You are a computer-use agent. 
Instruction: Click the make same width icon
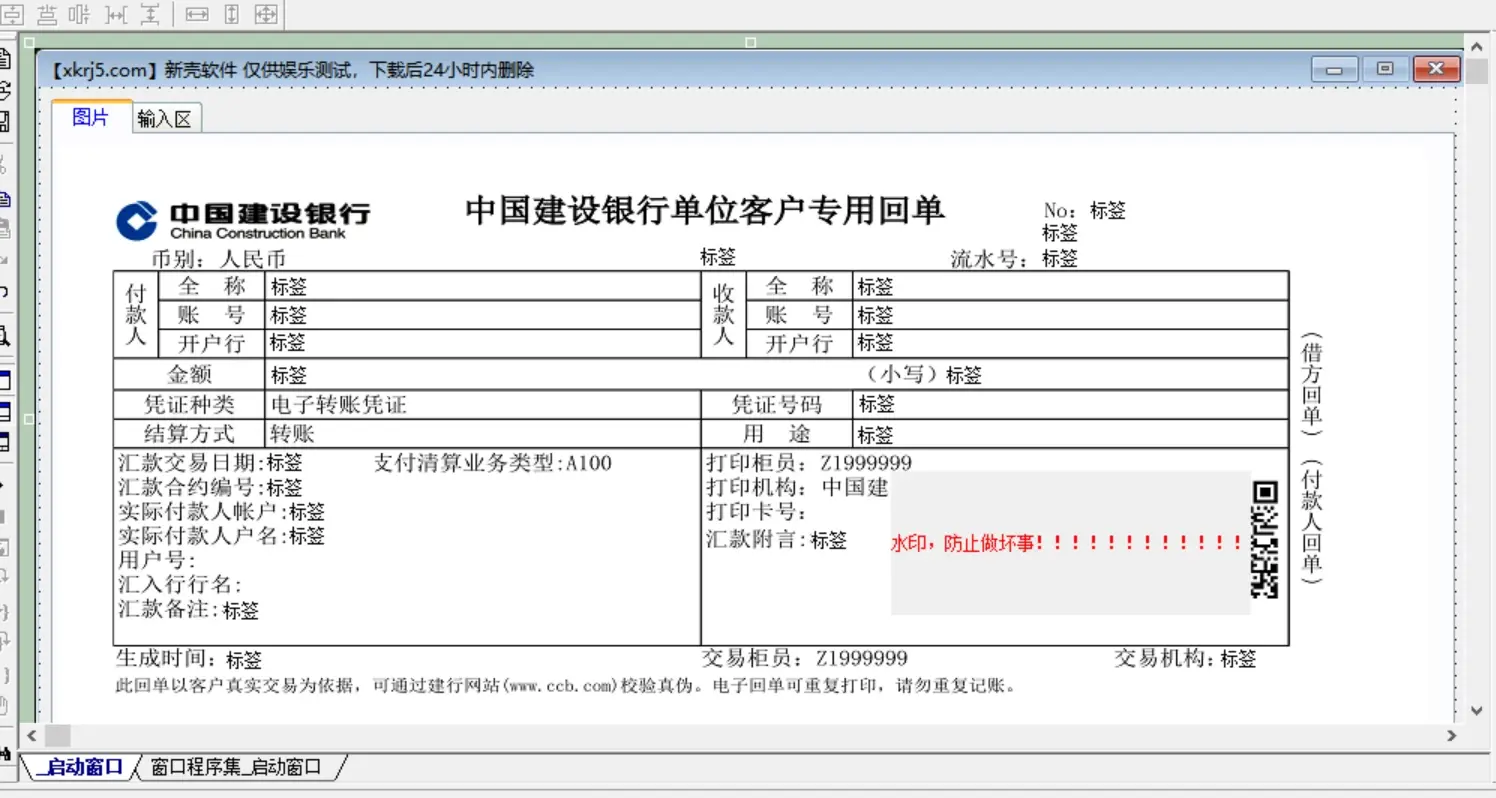[x=197, y=14]
